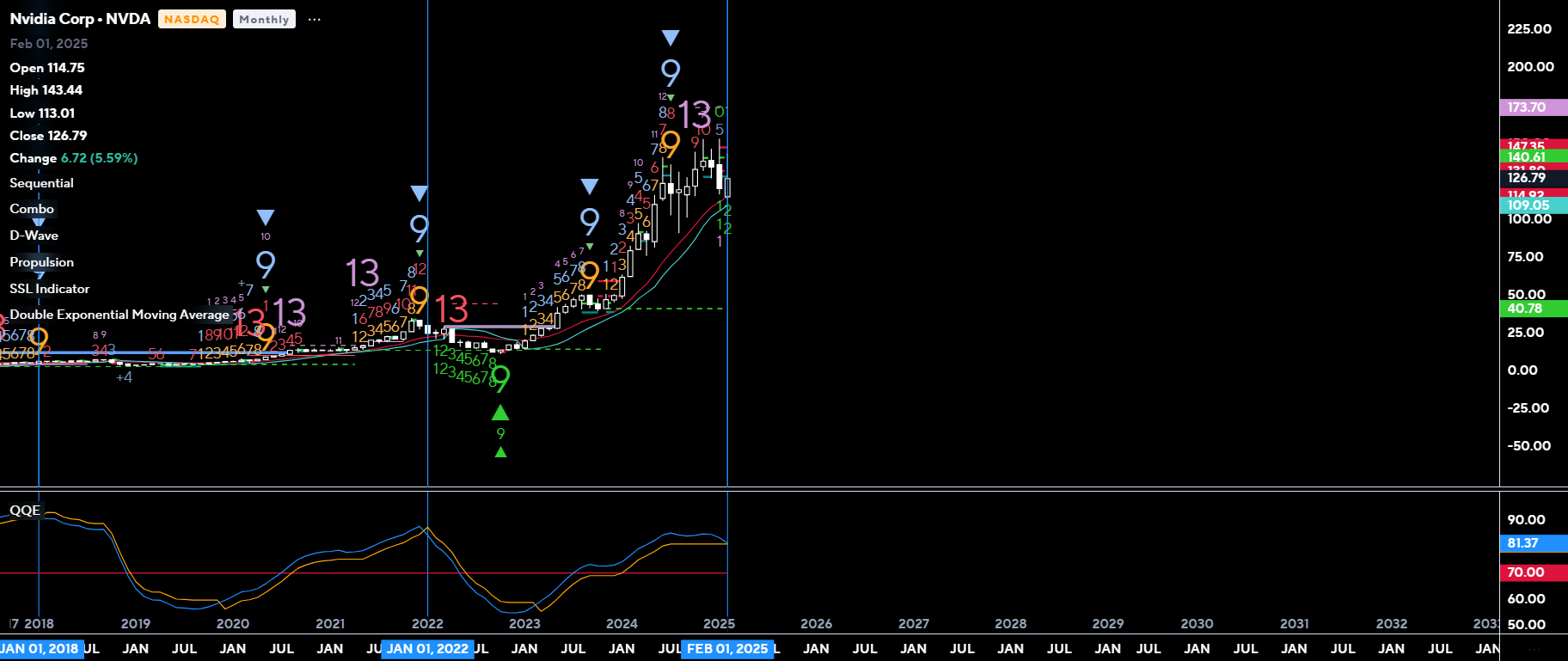Select the Combo indicator label
The image size is (1568, 661).
click(x=32, y=209)
